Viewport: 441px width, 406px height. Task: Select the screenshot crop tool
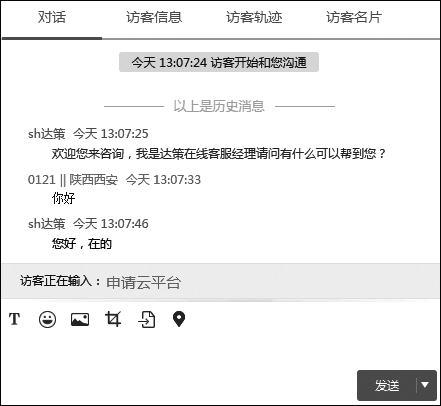point(113,319)
